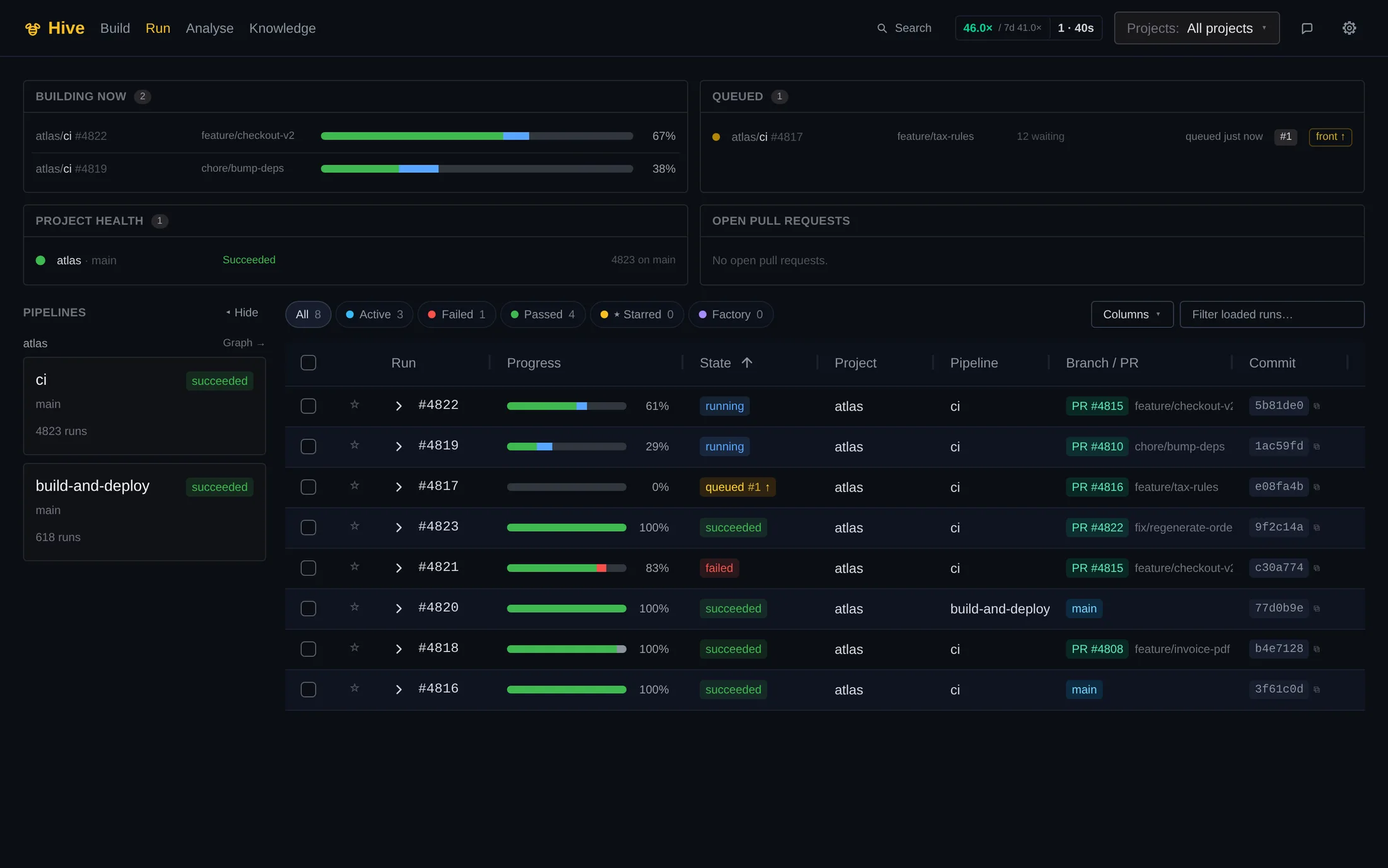1388x868 pixels.
Task: Copy commit hash 5b81de0
Action: (1317, 406)
